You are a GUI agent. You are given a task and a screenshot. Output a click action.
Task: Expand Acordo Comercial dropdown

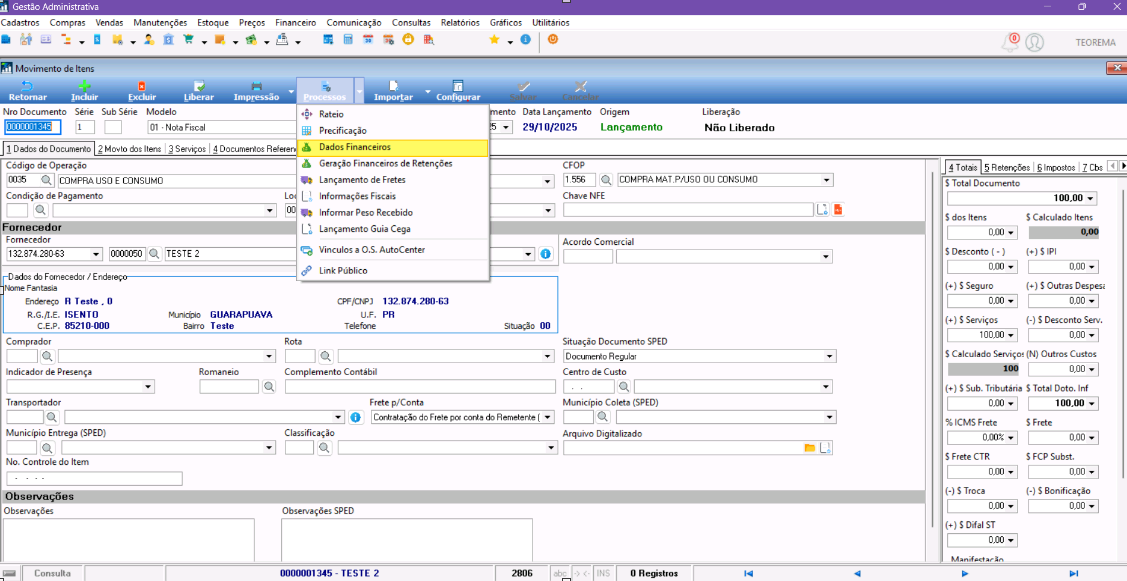827,256
